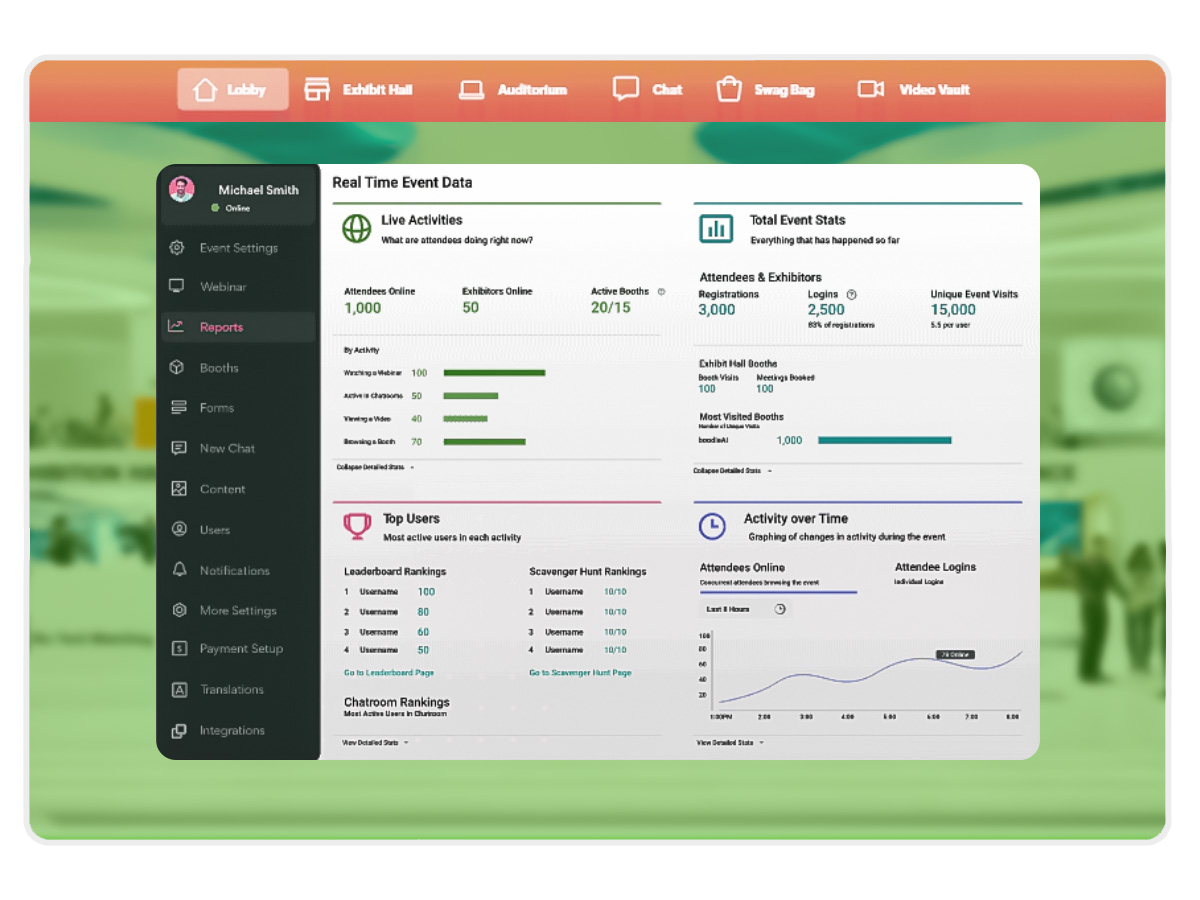Click the Booths cube icon
1200x900 pixels.
(x=177, y=368)
